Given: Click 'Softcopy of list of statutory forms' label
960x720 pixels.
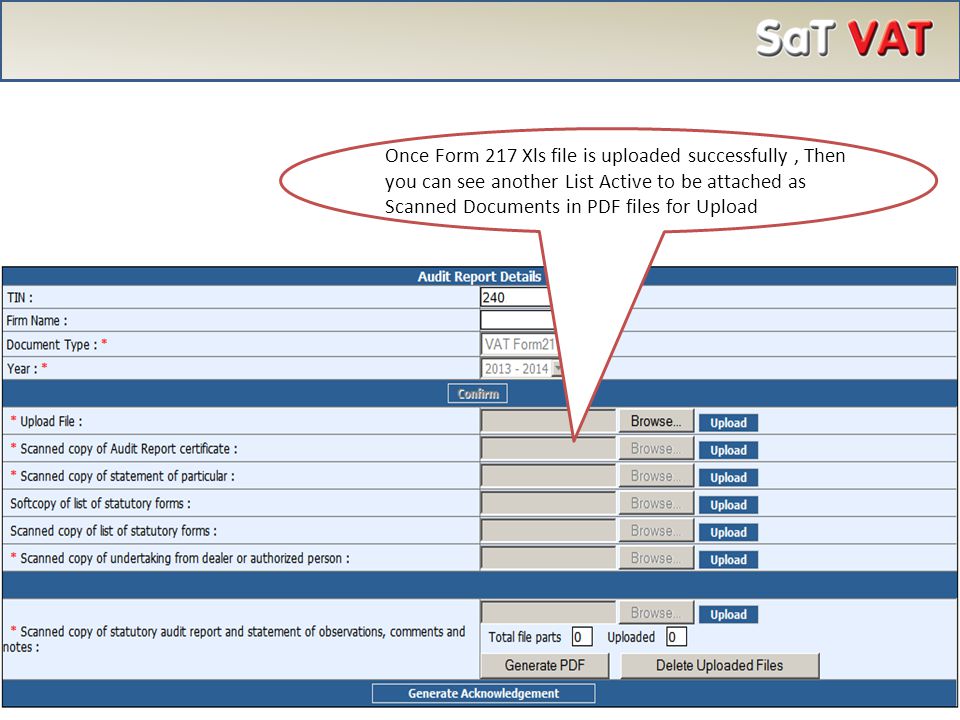Looking at the screenshot, I should (x=100, y=504).
